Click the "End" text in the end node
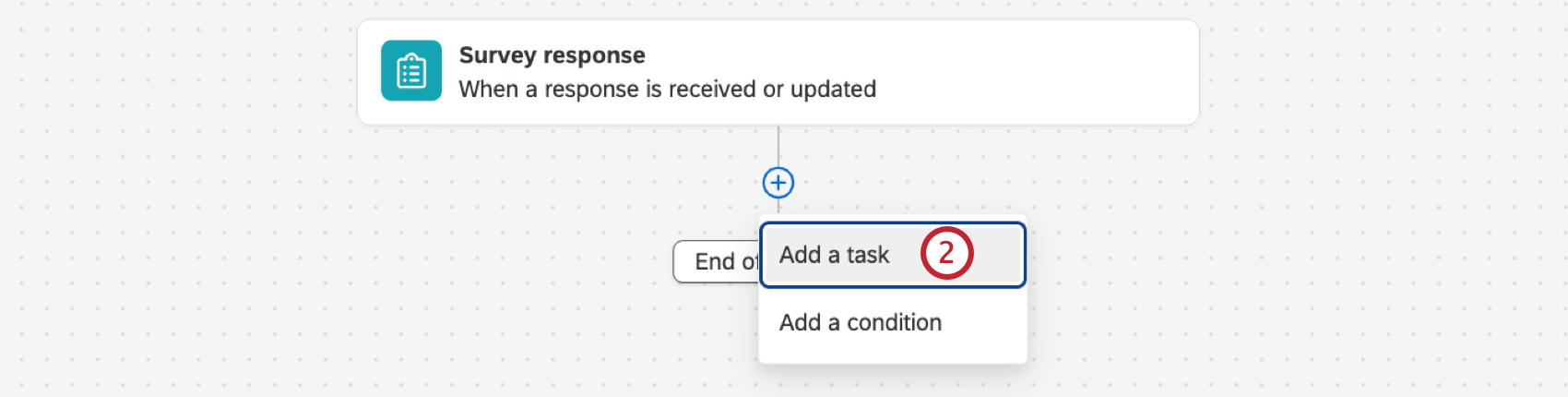This screenshot has width=1568, height=397. (x=714, y=261)
